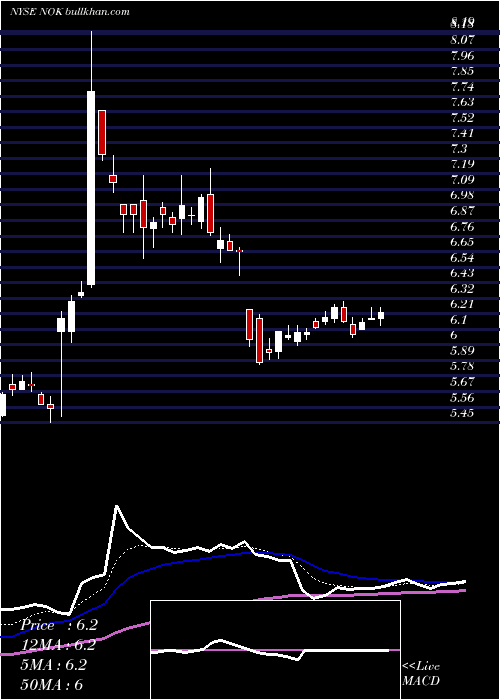Click the 5.67 price axis label

pyautogui.click(x=462, y=381)
